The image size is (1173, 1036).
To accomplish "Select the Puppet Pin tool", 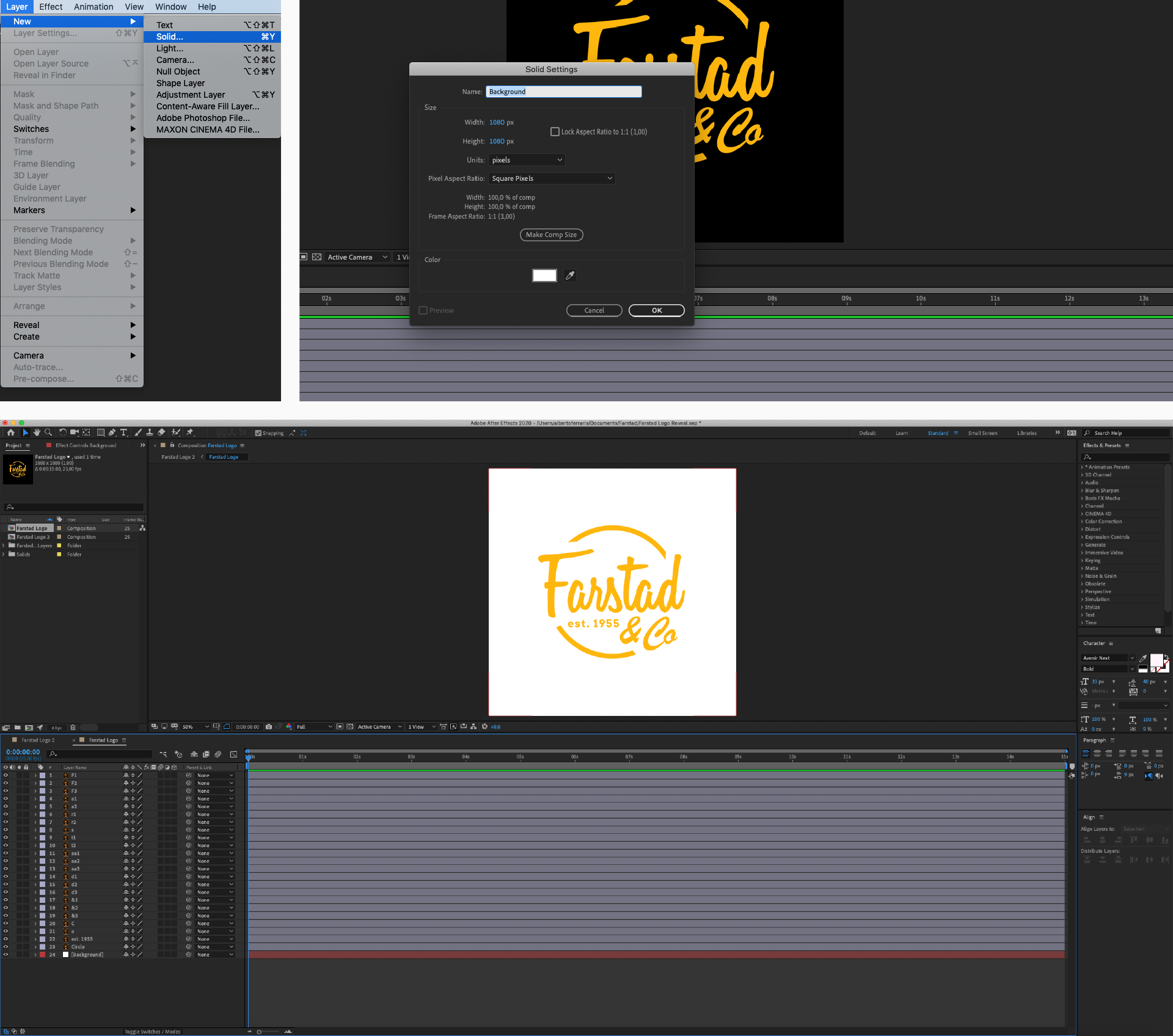I will [190, 432].
